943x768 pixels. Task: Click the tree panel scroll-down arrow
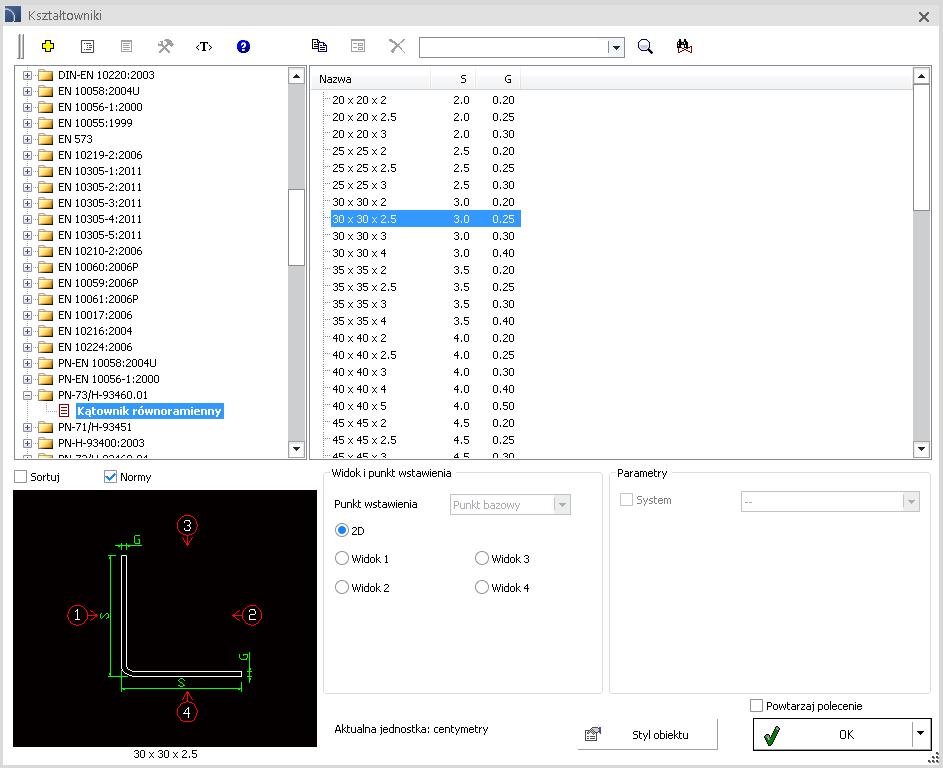tap(296, 449)
